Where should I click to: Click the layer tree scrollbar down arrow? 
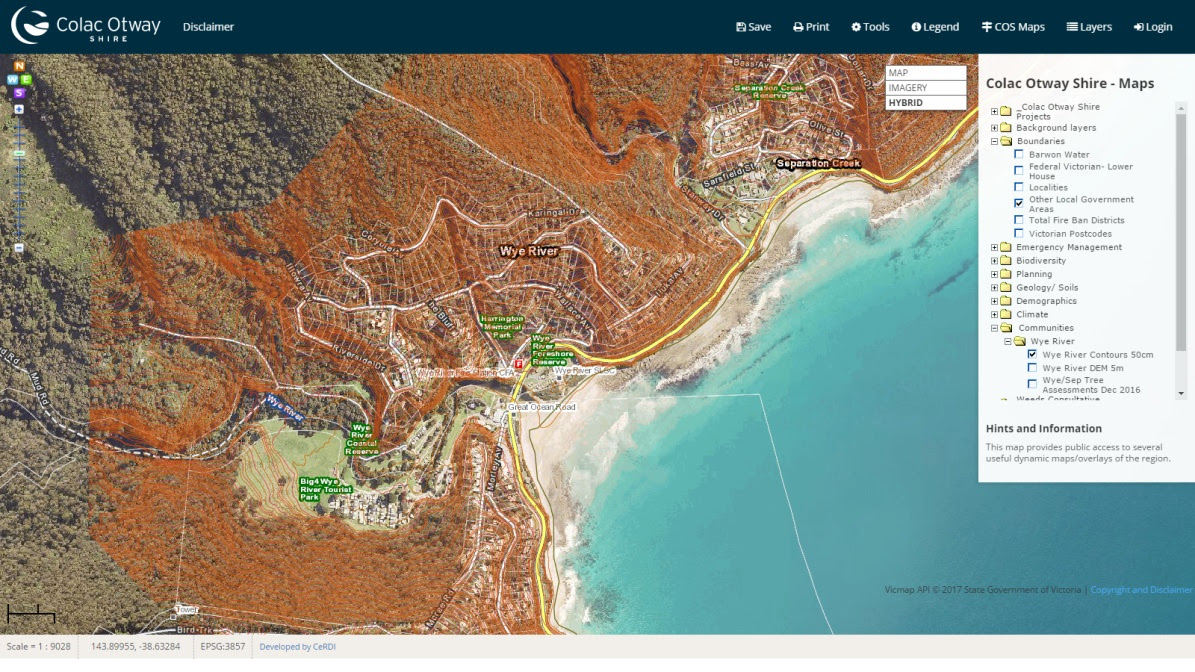click(x=1181, y=393)
